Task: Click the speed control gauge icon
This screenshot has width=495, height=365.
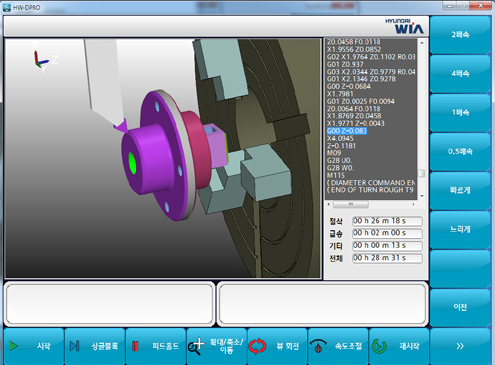Action: pos(318,346)
